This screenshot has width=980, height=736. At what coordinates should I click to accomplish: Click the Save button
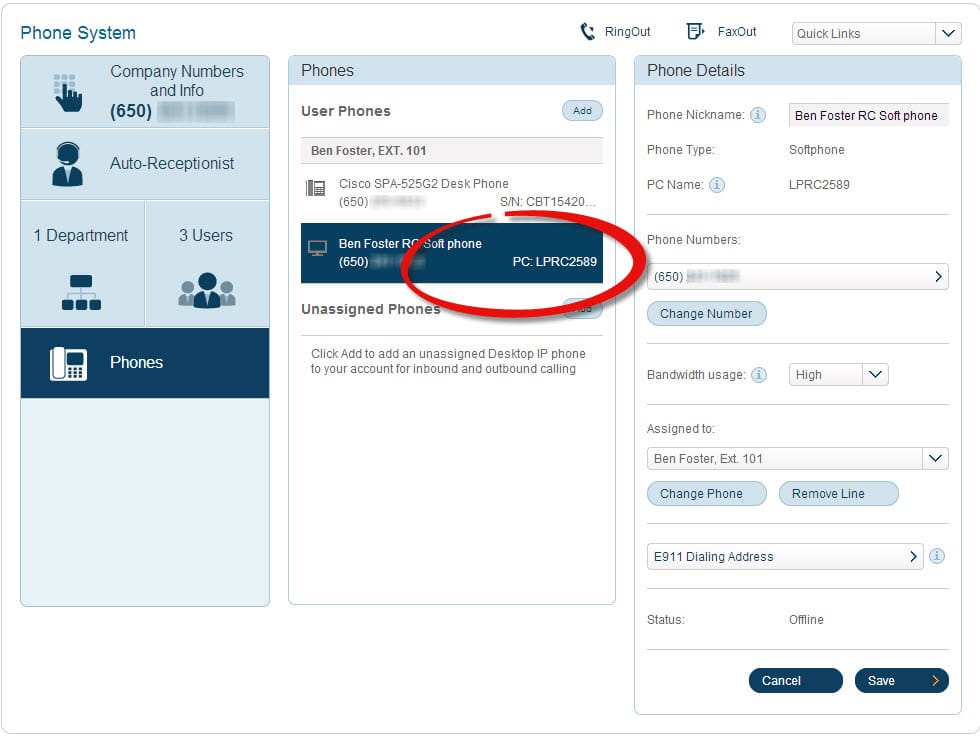coord(900,681)
